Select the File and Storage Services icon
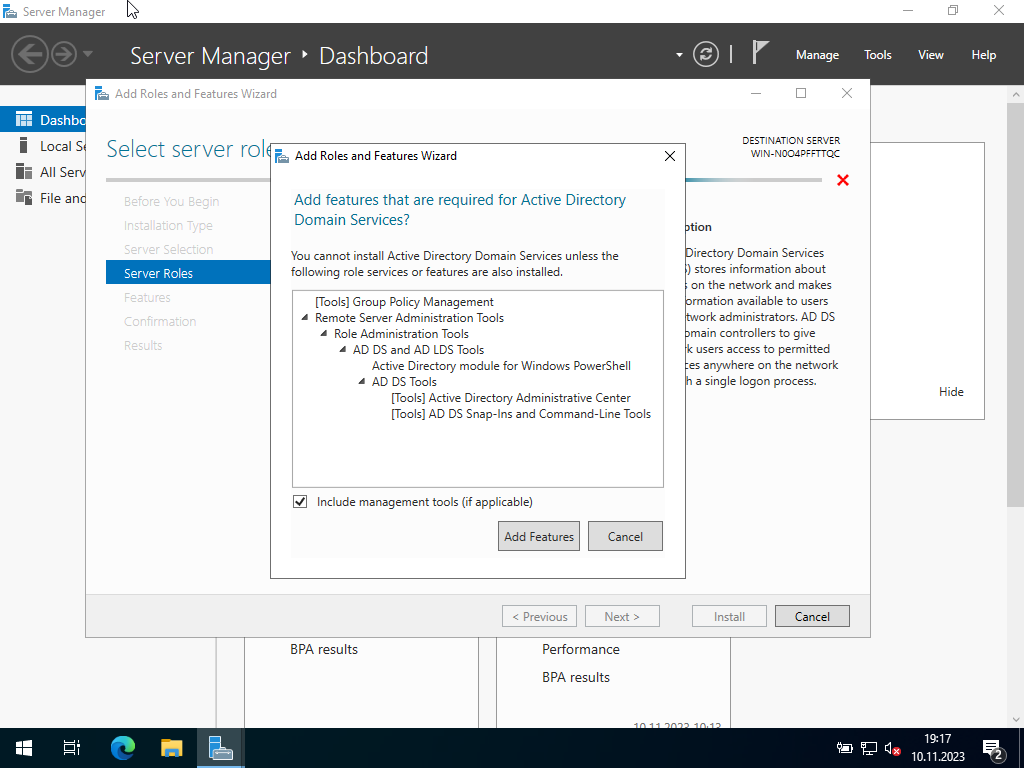 point(24,197)
